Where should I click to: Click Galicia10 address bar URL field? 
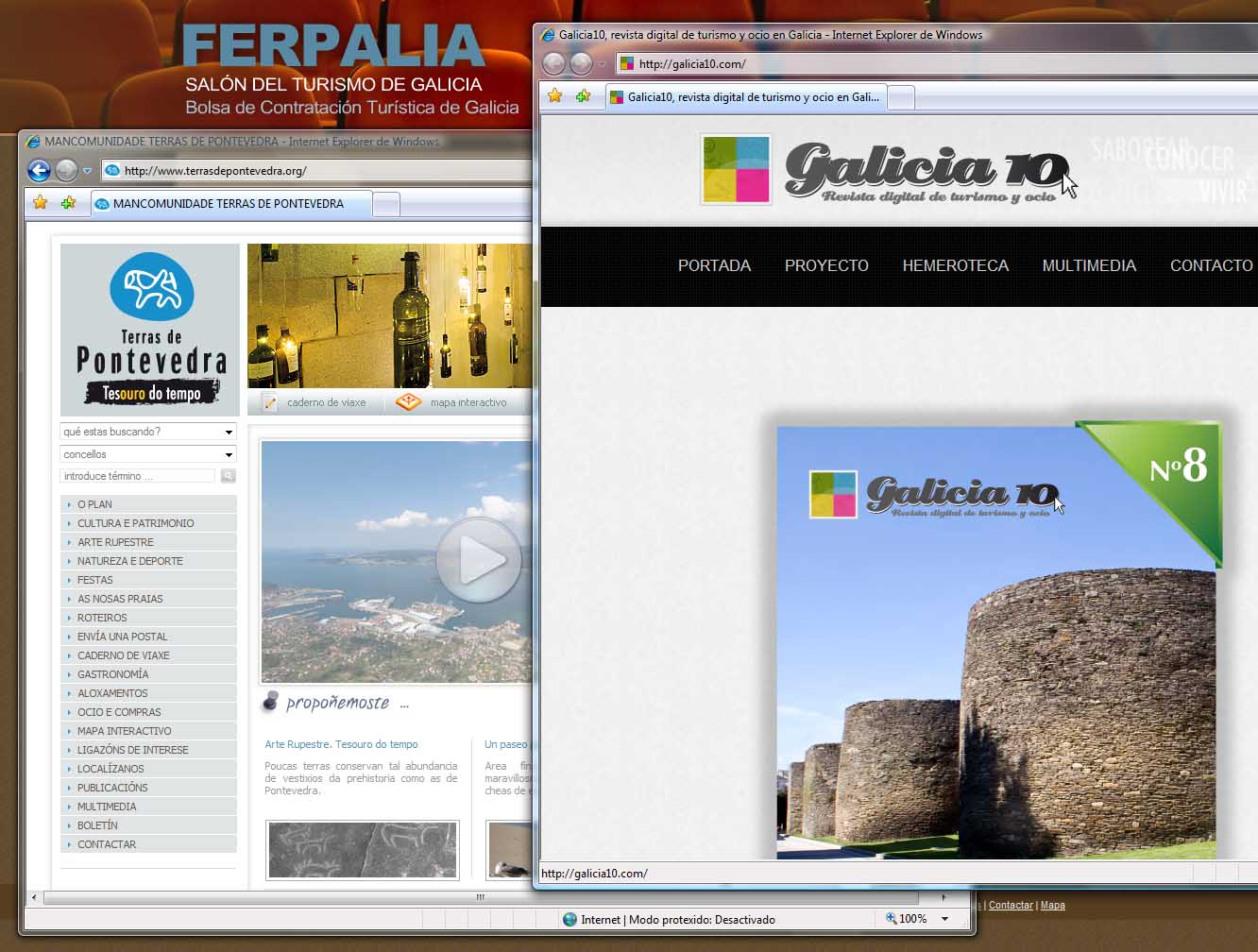[937, 63]
